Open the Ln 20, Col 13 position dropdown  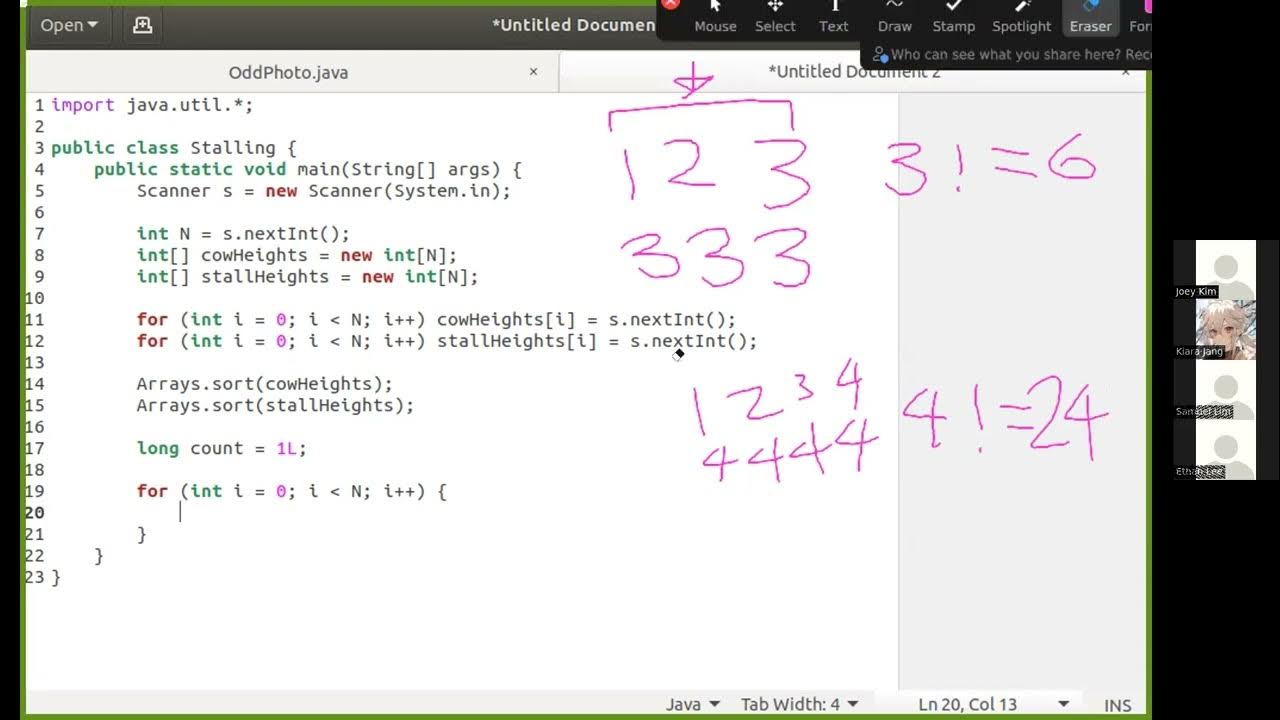pos(992,704)
